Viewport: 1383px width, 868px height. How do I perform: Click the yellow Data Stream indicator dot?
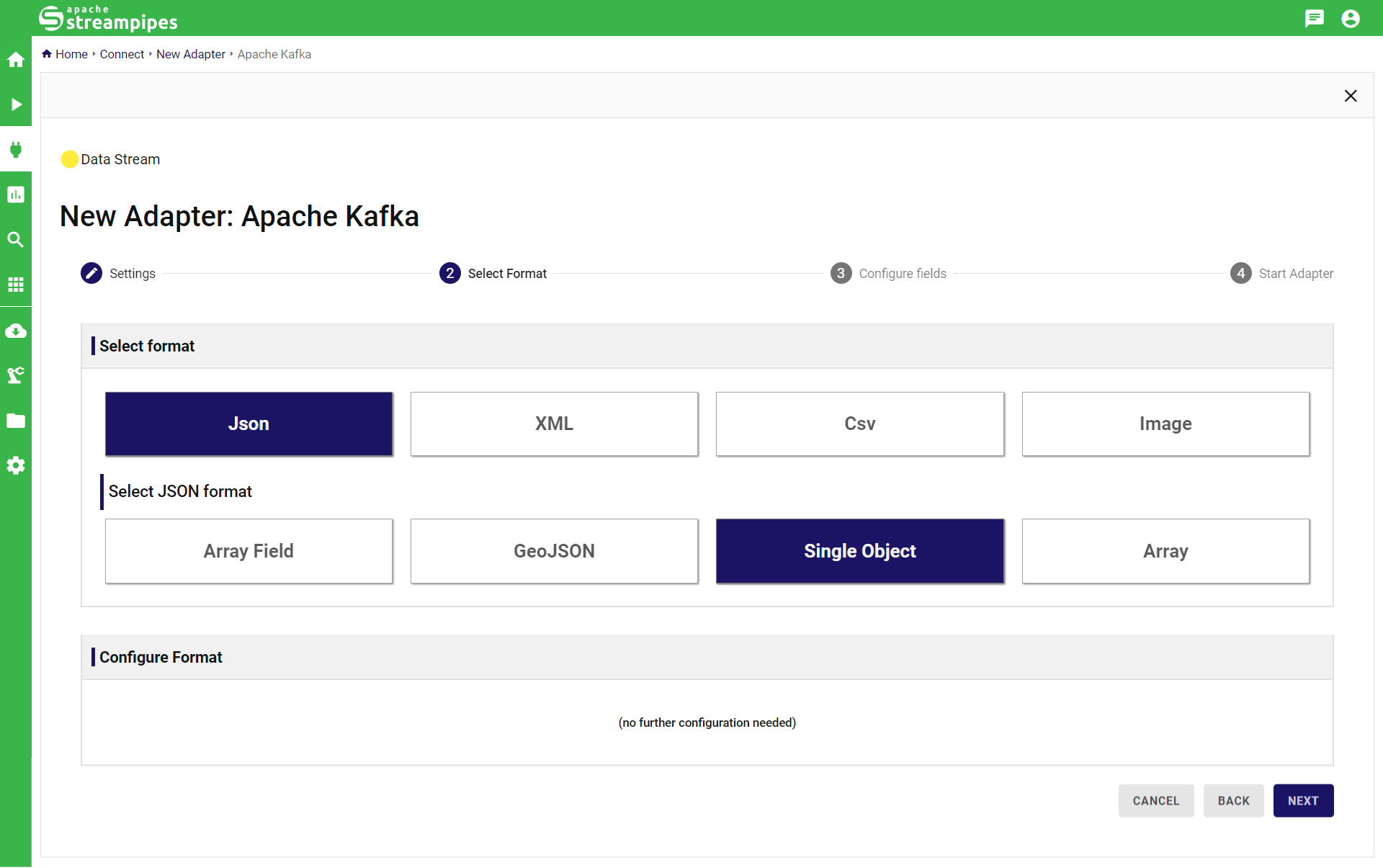(x=70, y=159)
